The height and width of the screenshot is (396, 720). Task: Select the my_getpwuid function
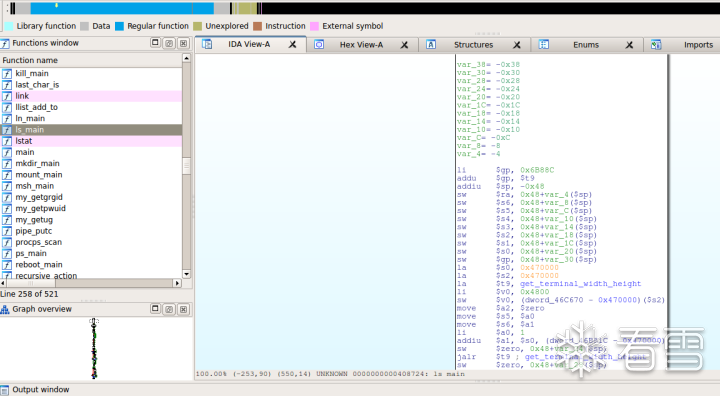pos(91,209)
